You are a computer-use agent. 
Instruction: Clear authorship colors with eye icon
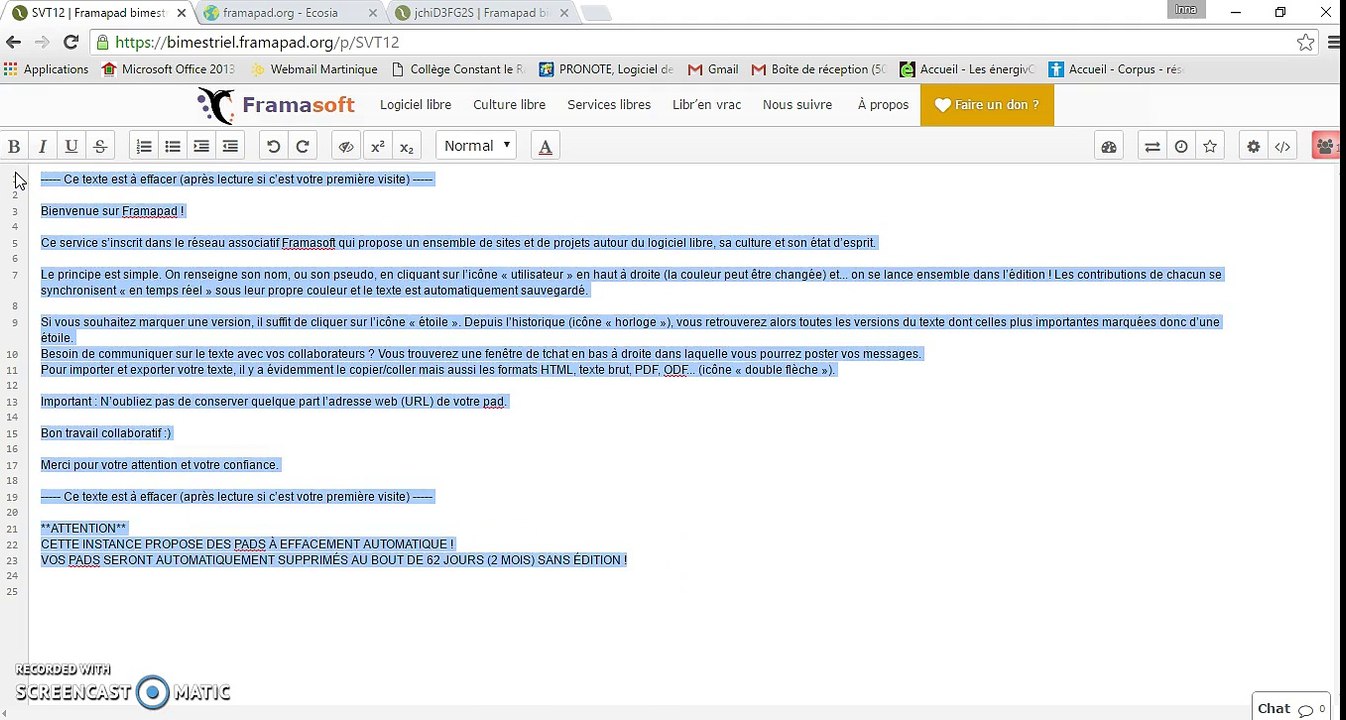tap(346, 146)
